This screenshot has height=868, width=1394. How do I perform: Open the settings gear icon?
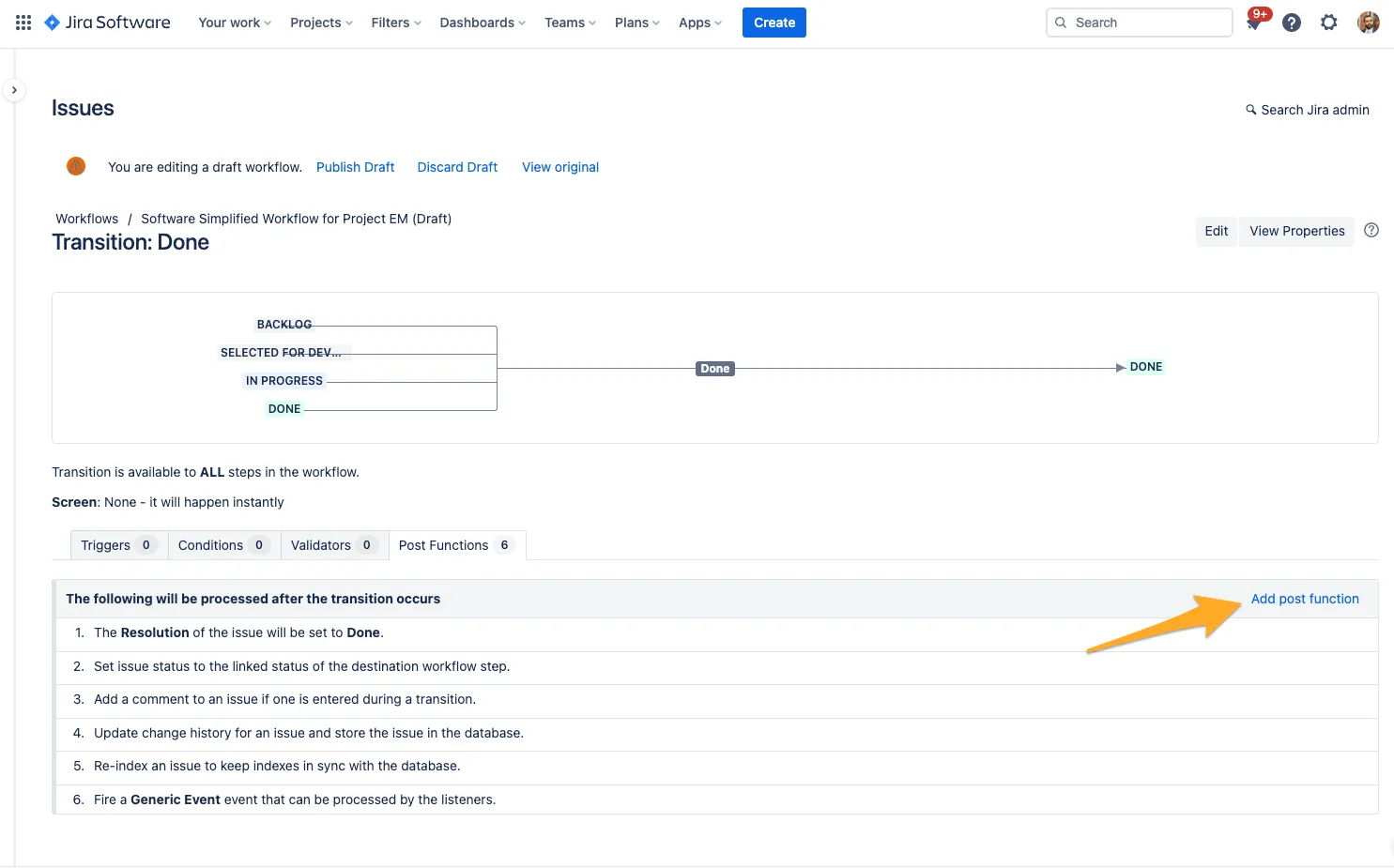click(x=1329, y=23)
